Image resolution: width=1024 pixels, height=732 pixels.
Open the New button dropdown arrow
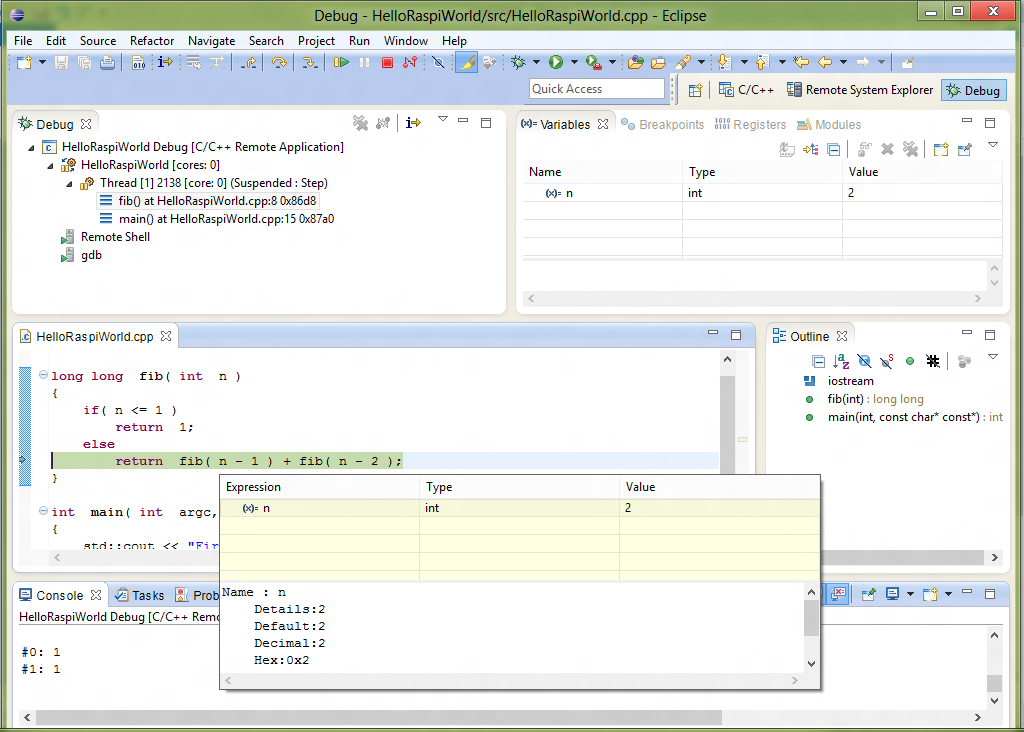click(x=42, y=62)
